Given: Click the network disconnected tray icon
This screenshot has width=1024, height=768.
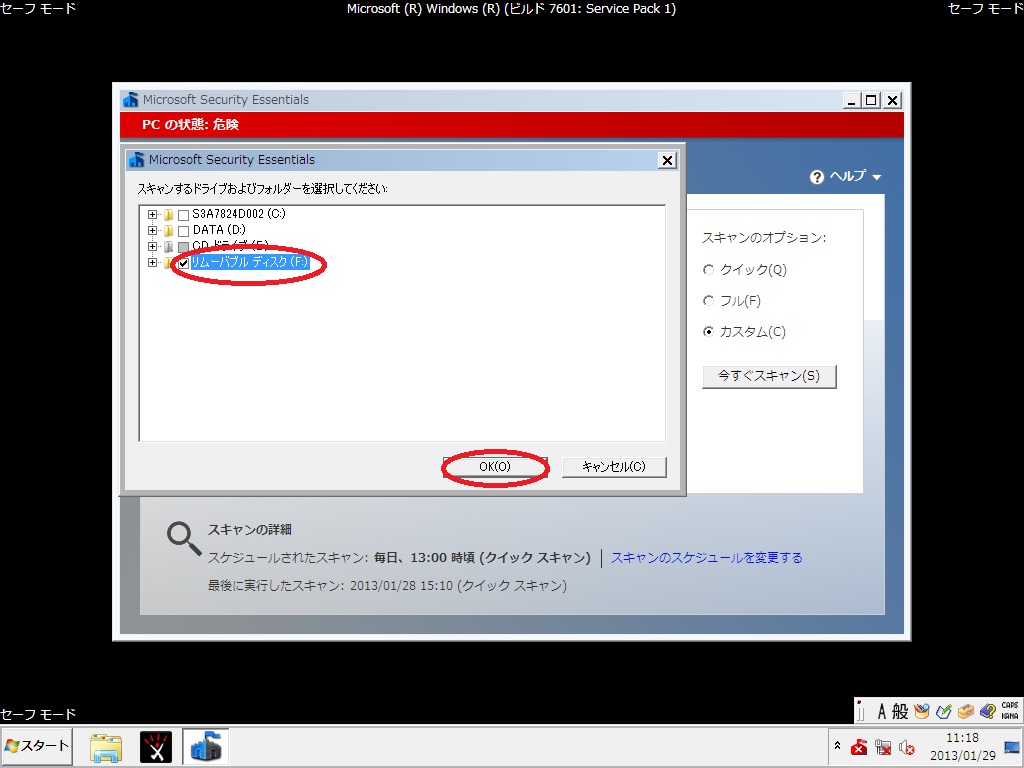Looking at the screenshot, I should click(x=883, y=747).
